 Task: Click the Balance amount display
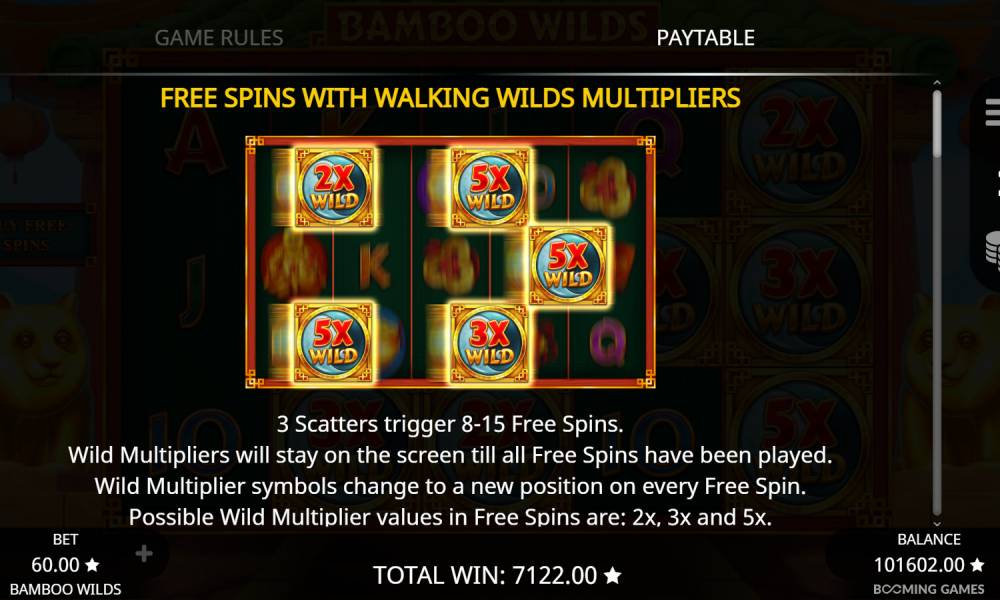point(919,565)
